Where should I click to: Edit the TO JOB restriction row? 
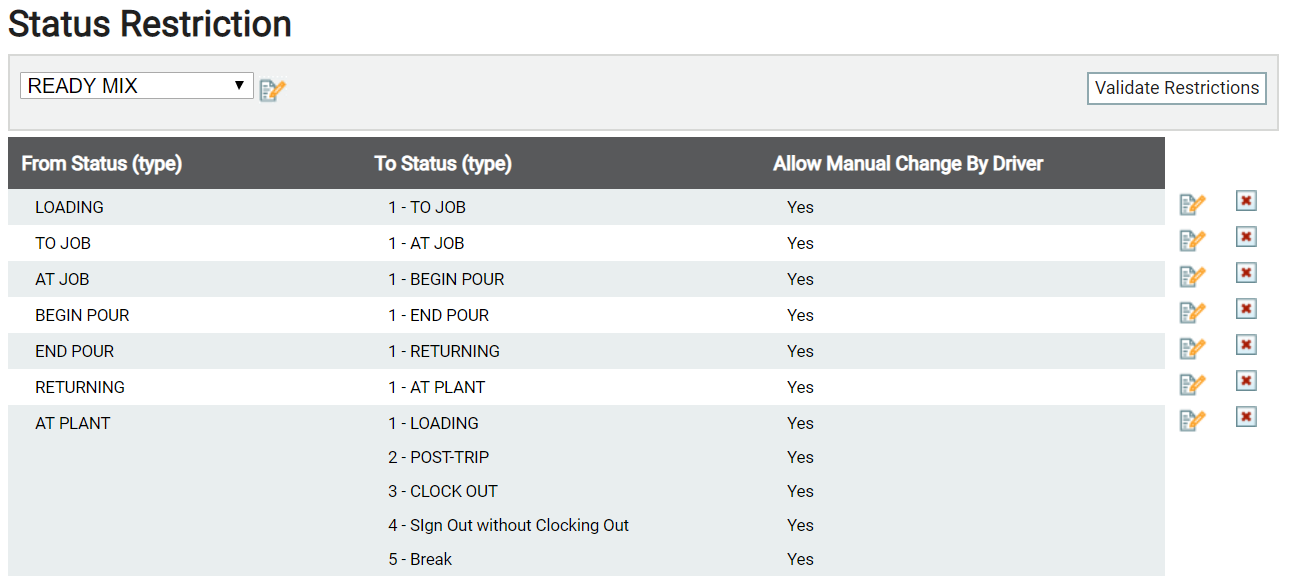click(x=1192, y=240)
